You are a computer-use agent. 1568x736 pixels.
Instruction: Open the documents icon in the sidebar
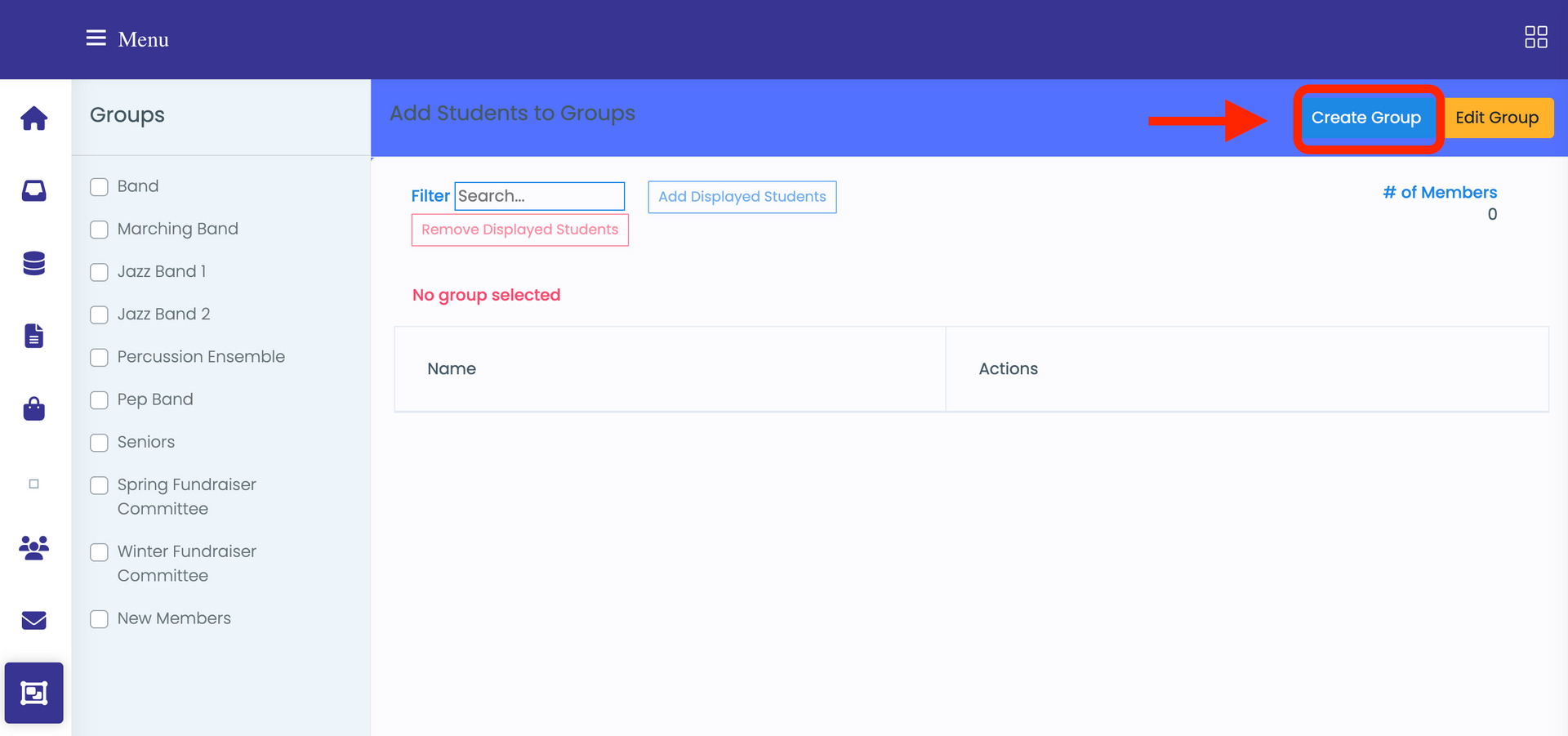click(33, 335)
